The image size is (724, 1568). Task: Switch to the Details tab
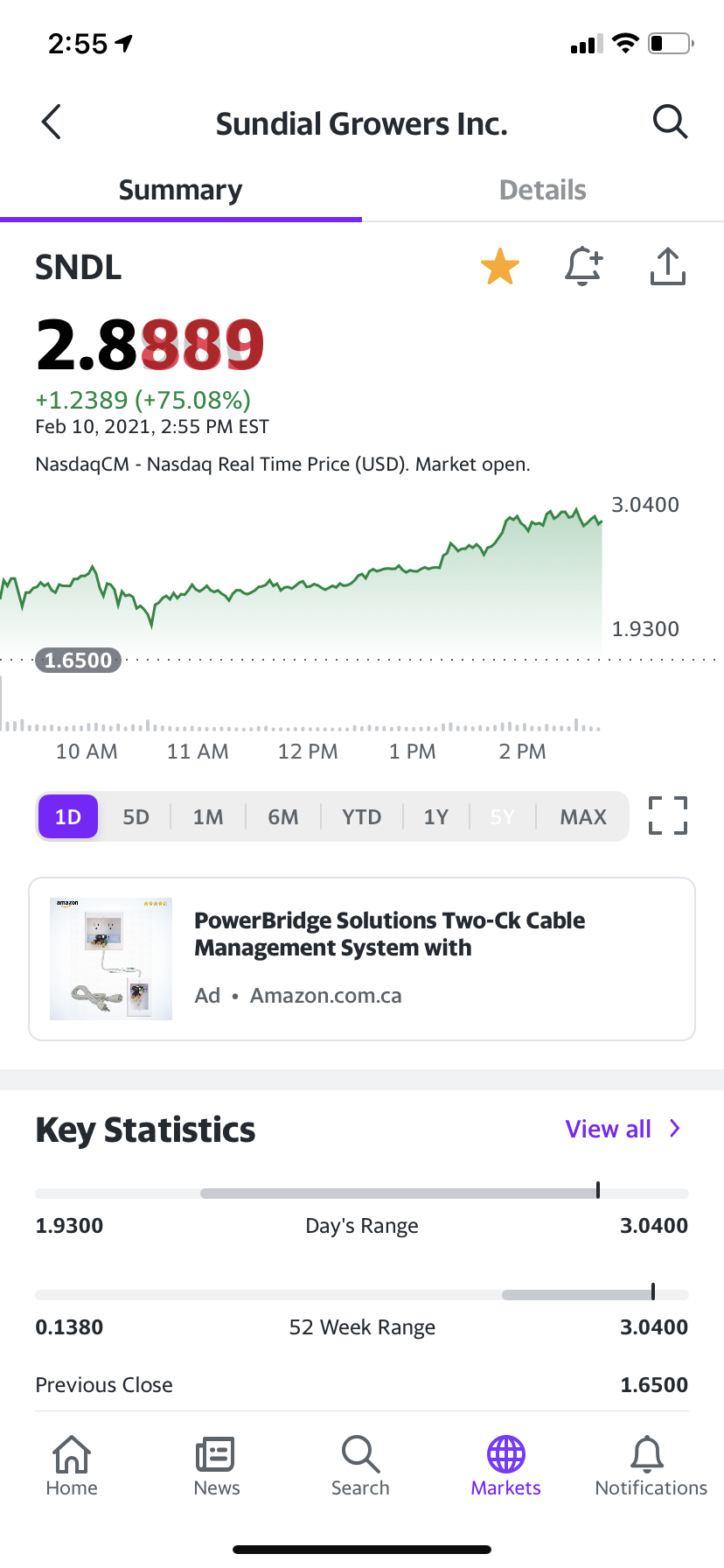(x=543, y=190)
